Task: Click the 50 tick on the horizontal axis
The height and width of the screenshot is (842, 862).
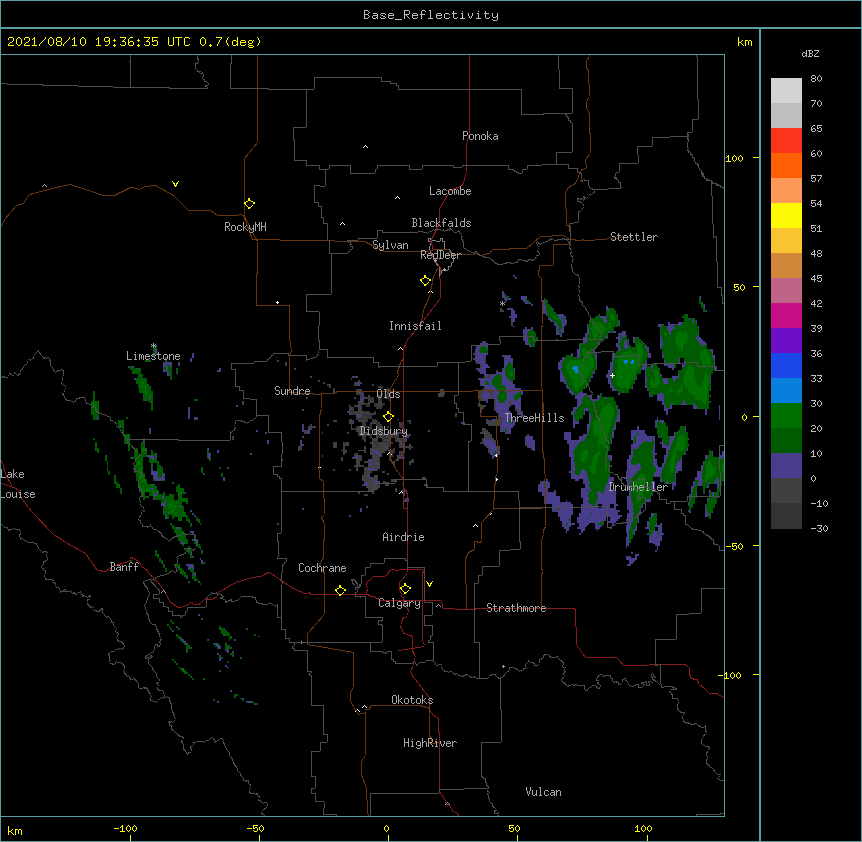Action: [x=514, y=828]
